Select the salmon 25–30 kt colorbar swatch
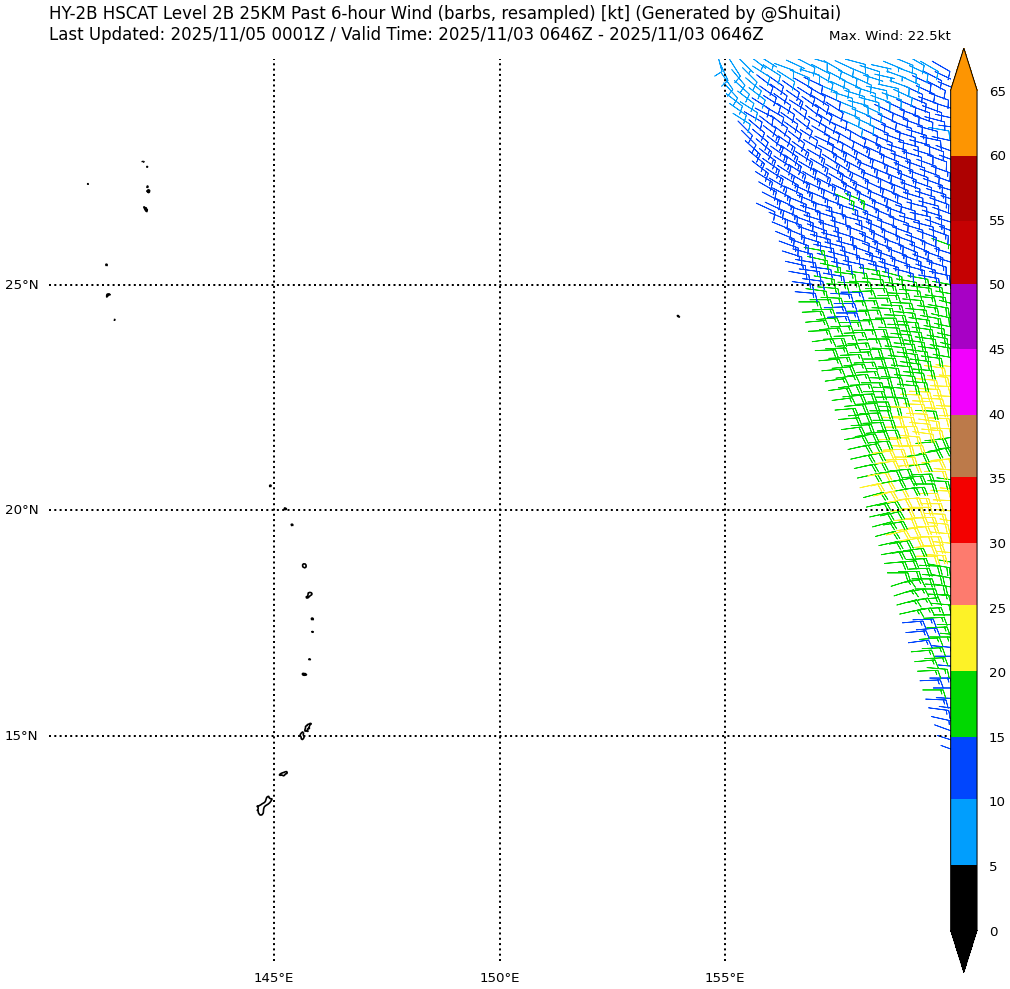 click(963, 574)
